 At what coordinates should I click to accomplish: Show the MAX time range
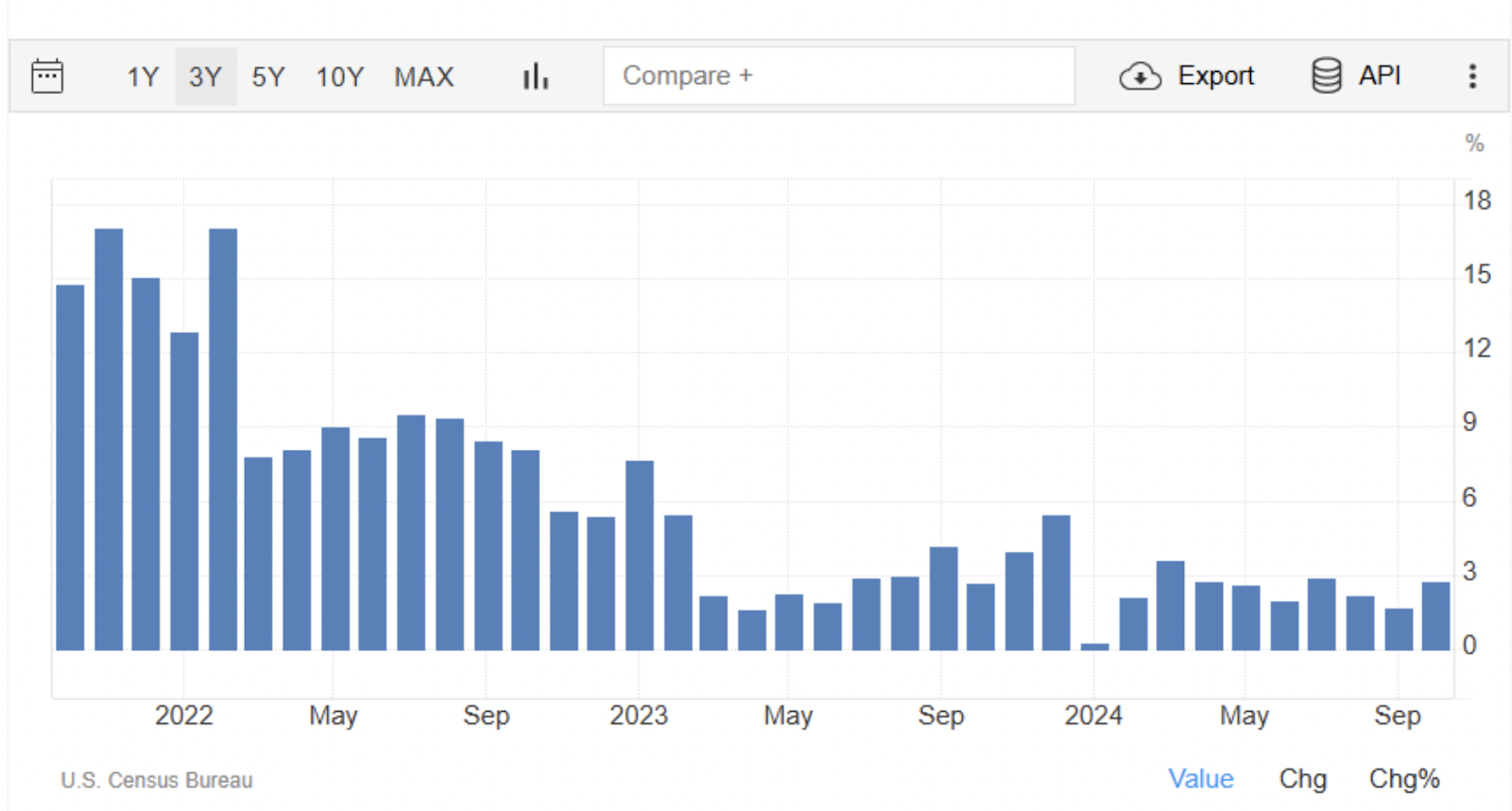[423, 77]
